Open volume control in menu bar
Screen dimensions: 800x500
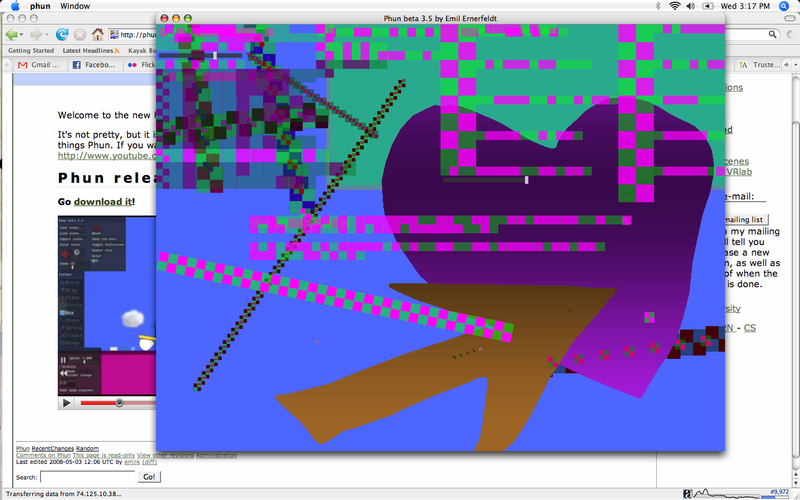[x=691, y=6]
